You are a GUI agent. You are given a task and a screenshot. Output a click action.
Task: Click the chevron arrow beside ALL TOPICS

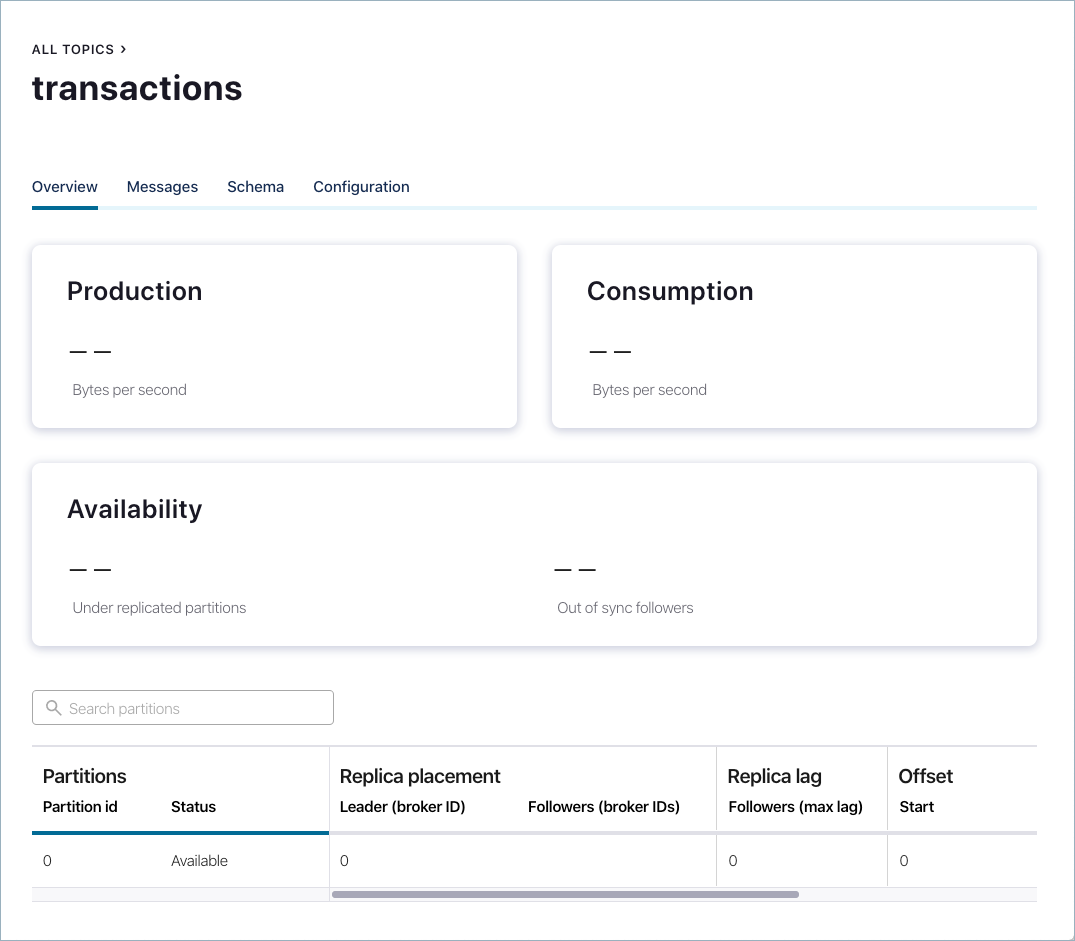coord(123,48)
